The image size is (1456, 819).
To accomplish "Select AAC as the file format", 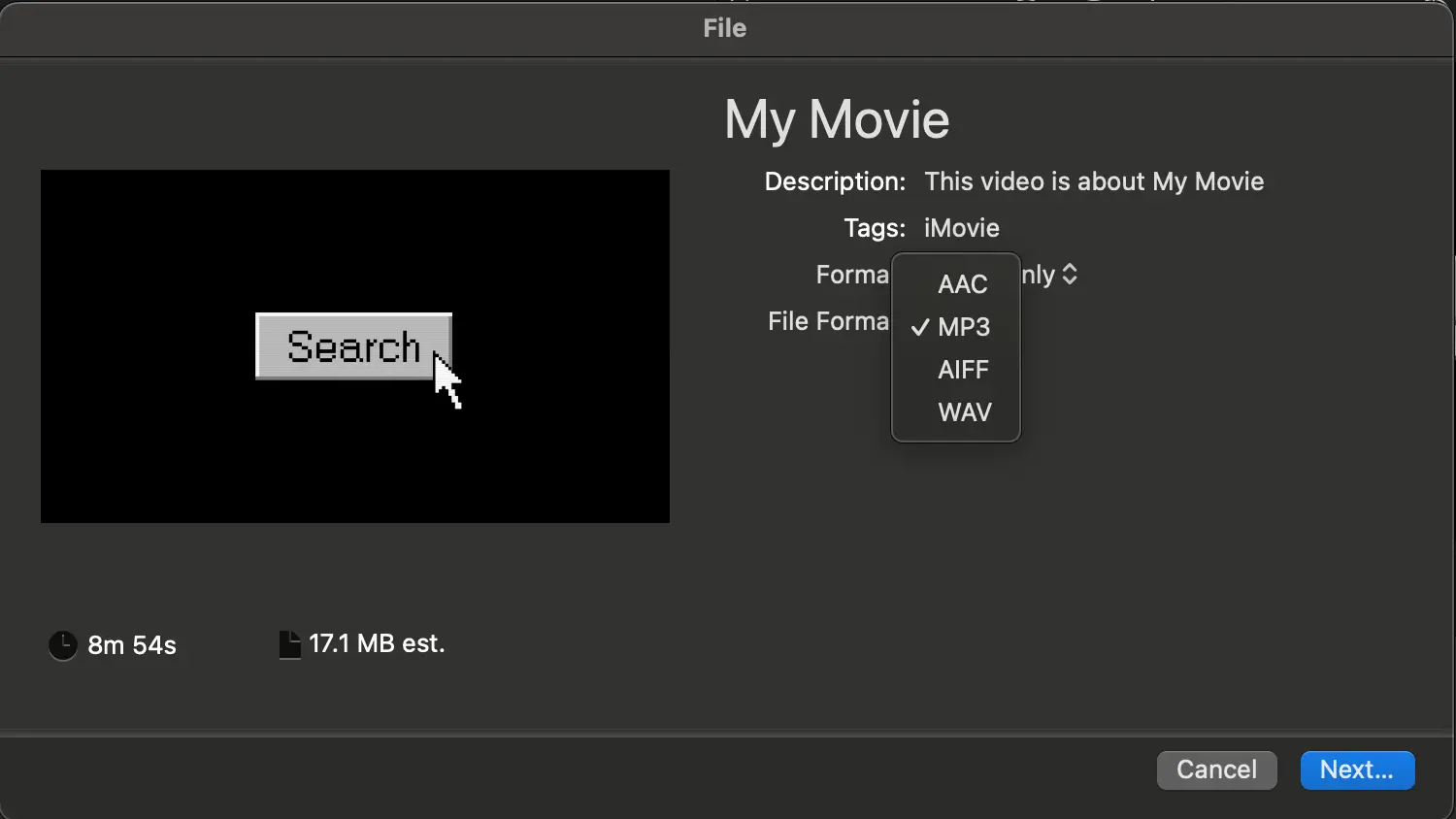I will pyautogui.click(x=962, y=284).
